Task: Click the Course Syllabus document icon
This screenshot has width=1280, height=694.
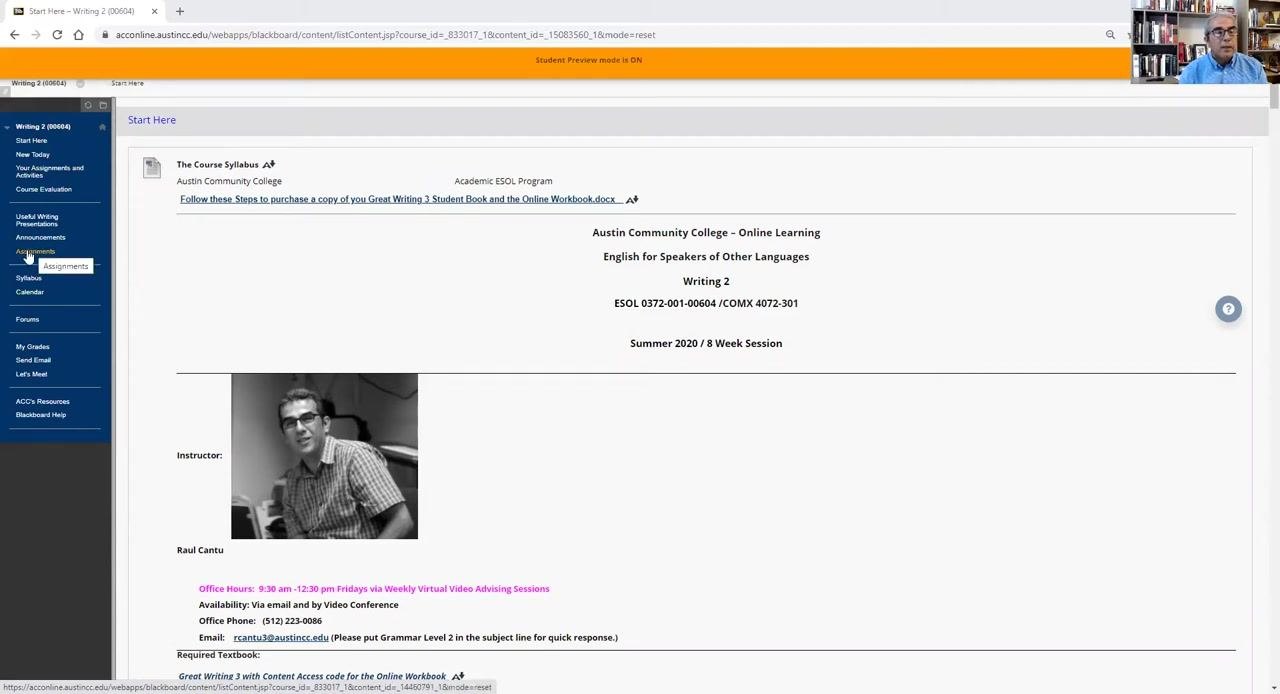Action: pyautogui.click(x=151, y=168)
